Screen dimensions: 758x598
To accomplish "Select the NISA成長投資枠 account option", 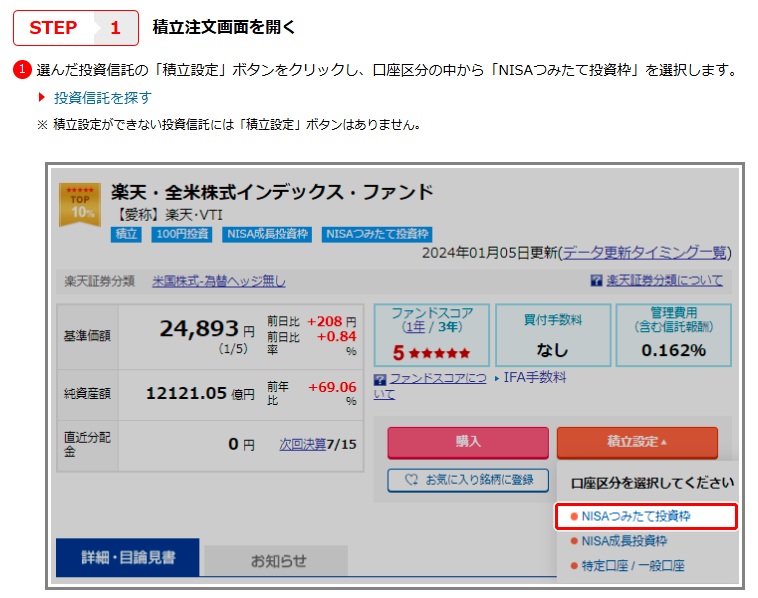I will coord(623,541).
